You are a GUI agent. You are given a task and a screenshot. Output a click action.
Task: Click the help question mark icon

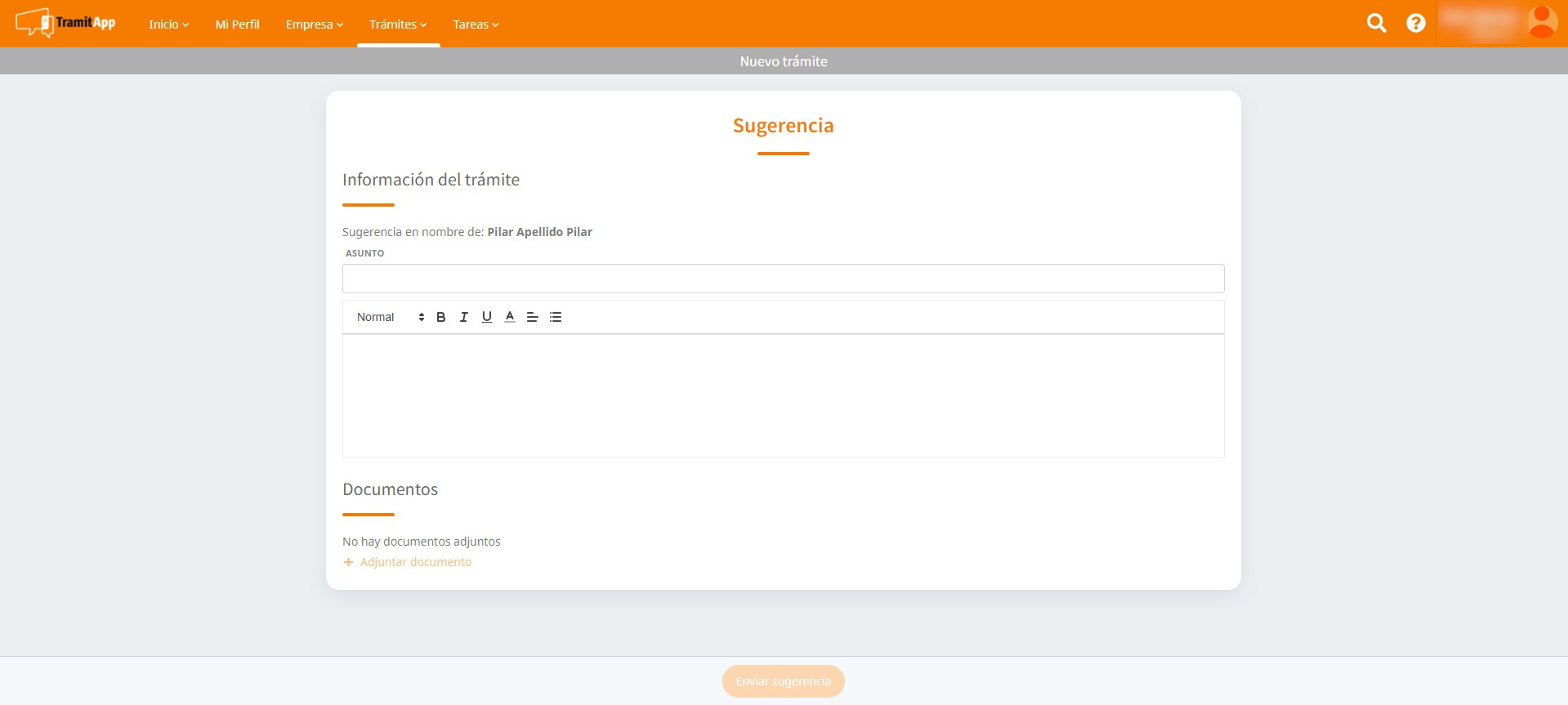(x=1415, y=24)
